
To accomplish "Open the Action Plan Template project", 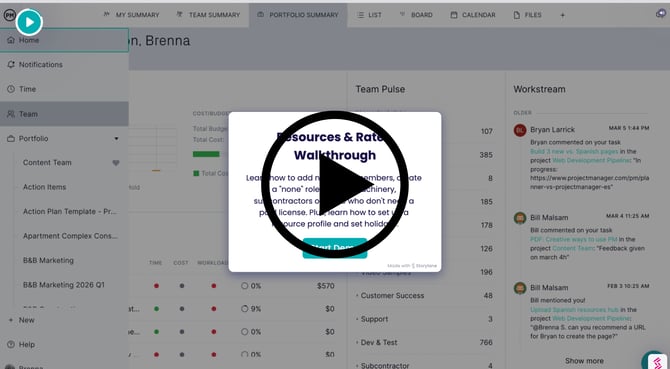I will [70, 211].
